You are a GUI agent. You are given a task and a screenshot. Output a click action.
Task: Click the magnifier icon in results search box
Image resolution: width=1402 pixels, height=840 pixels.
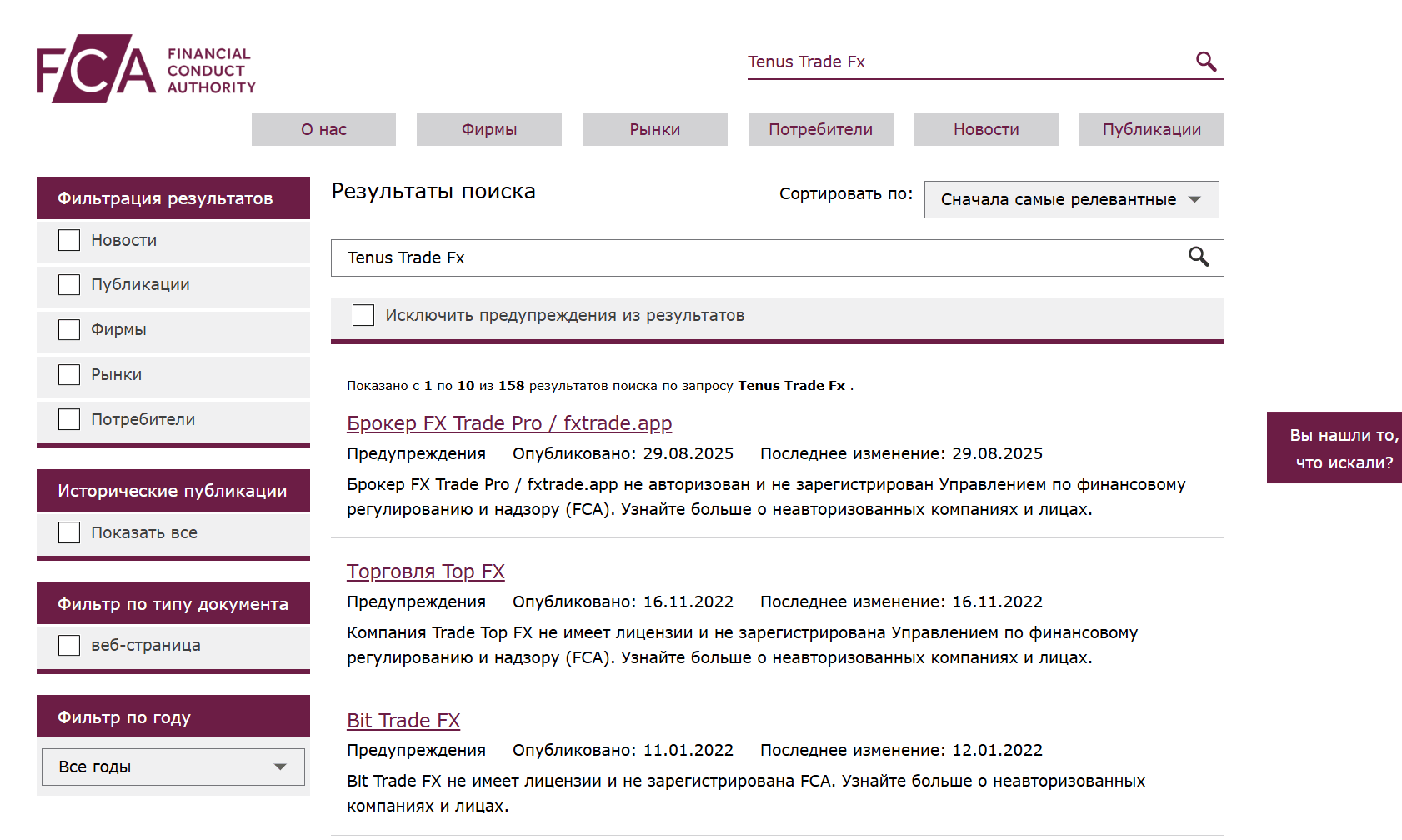click(1199, 257)
